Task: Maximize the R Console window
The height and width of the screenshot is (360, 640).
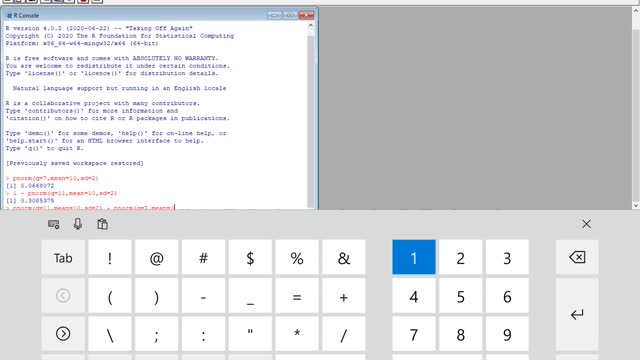Action: tap(290, 15)
